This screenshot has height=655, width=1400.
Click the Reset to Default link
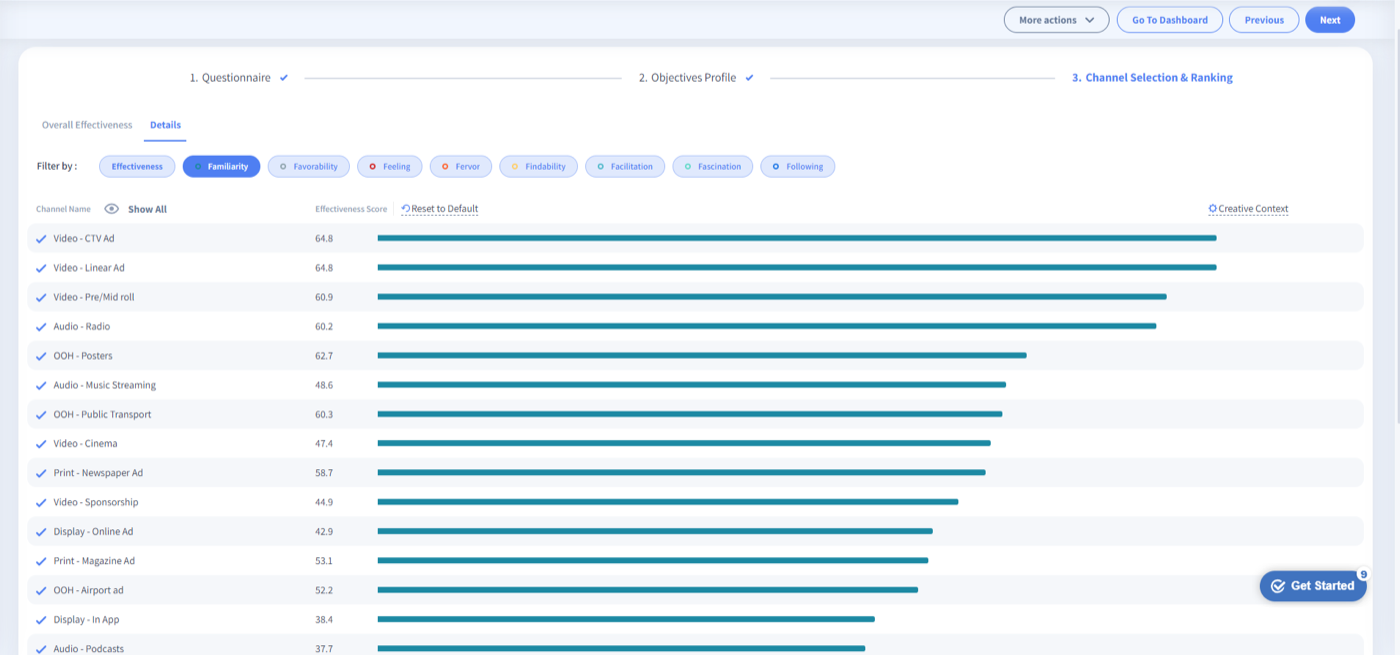point(440,209)
